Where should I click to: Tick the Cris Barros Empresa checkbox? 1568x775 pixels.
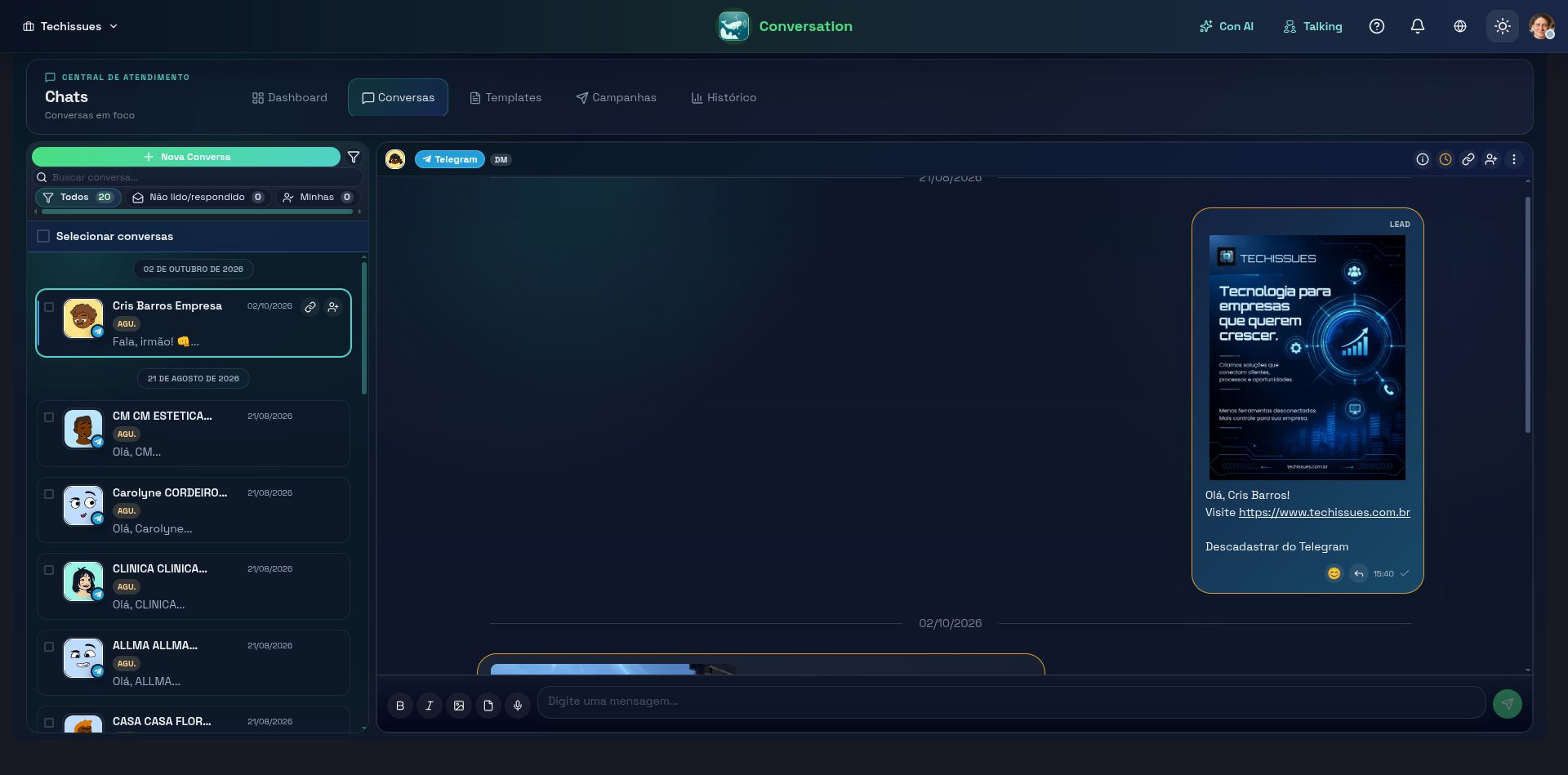(49, 307)
